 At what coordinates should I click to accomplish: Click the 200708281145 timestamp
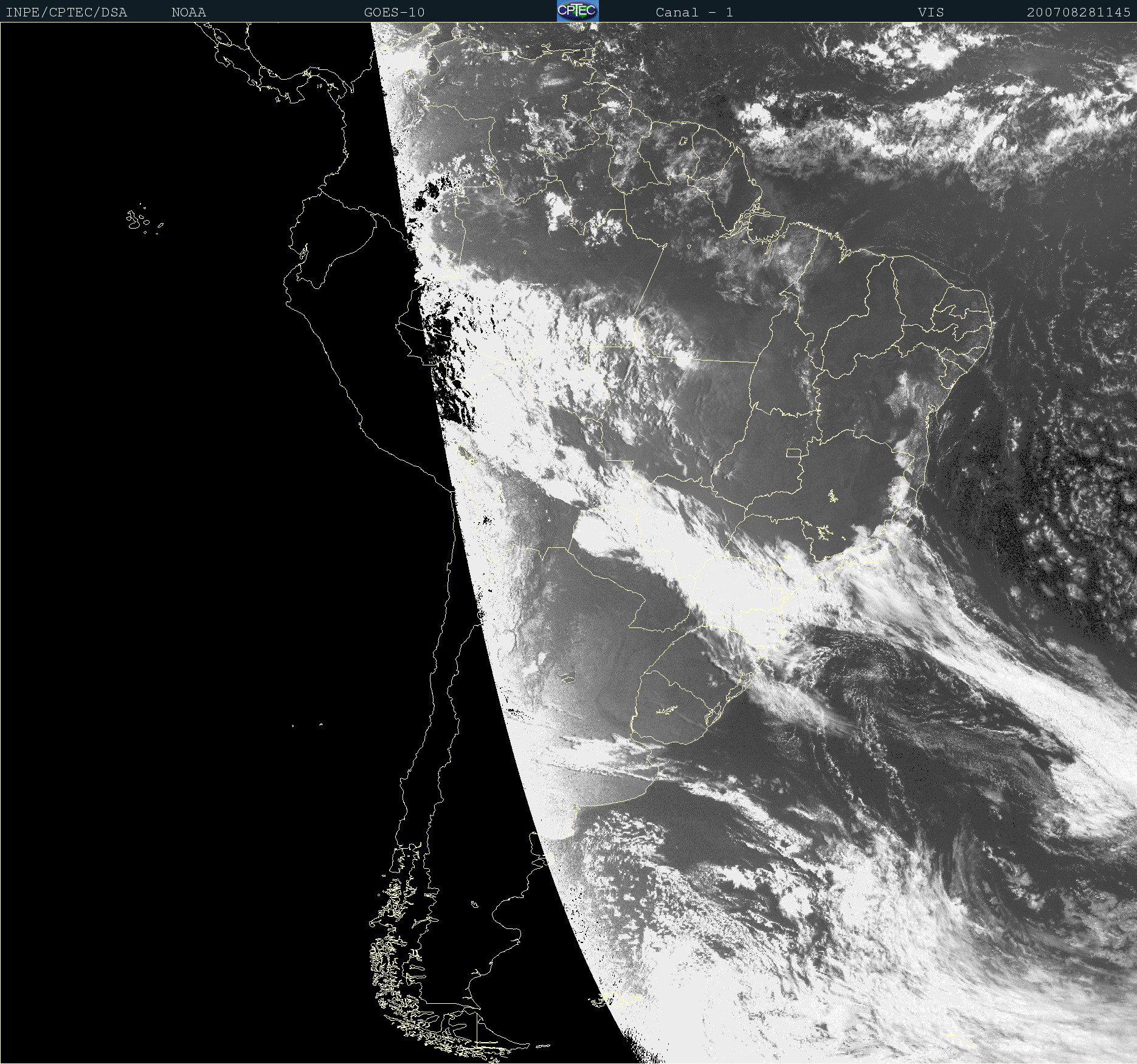click(x=1078, y=12)
